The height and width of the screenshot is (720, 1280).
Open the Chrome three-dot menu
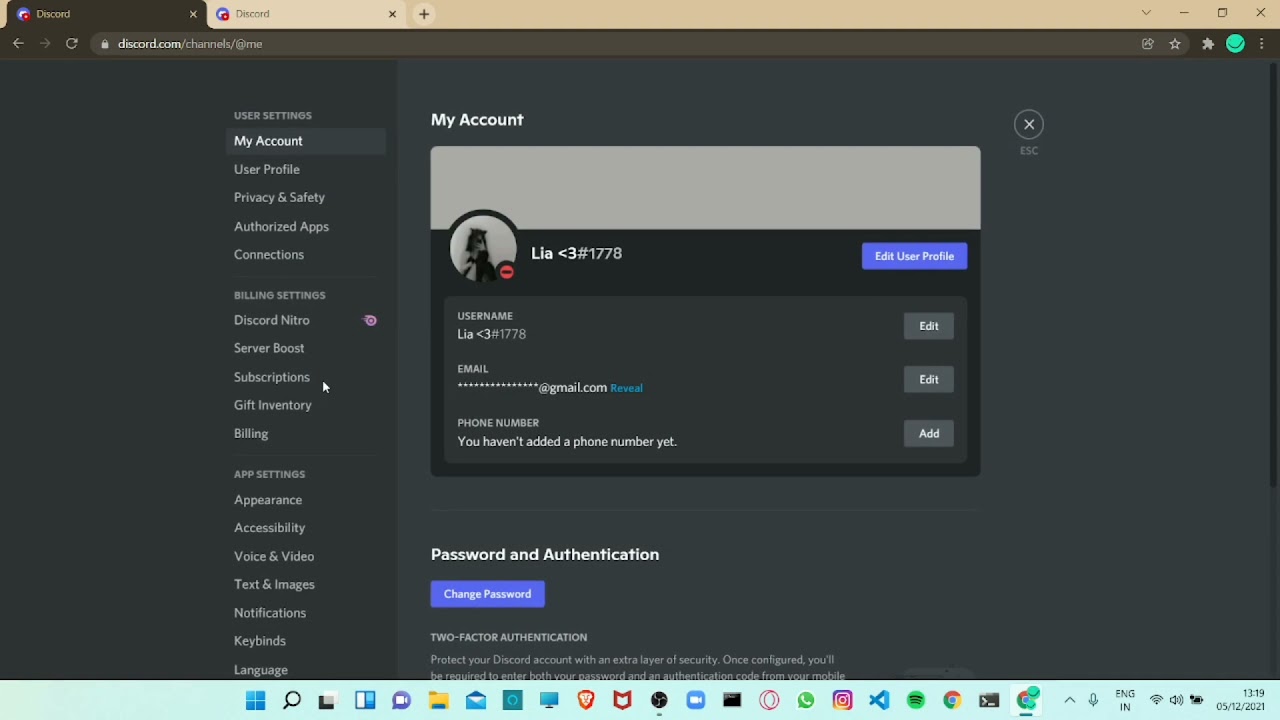click(x=1262, y=44)
